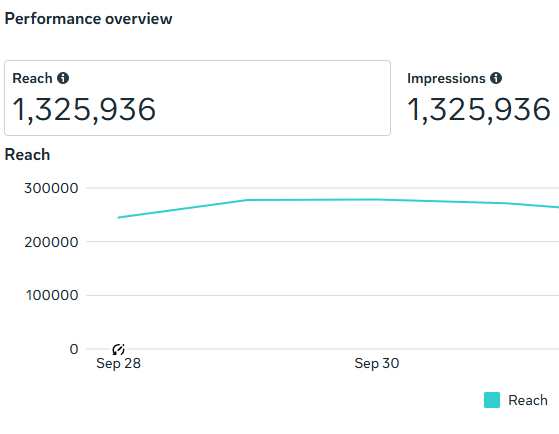Click the Impressions value 1,325,936

[x=479, y=109]
